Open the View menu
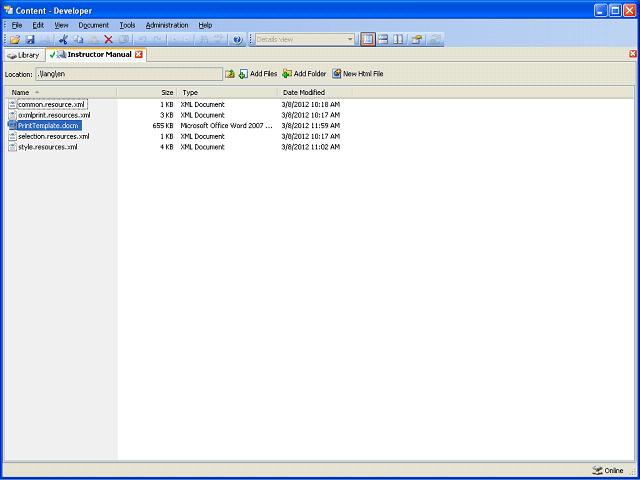Image resolution: width=640 pixels, height=480 pixels. (61, 25)
